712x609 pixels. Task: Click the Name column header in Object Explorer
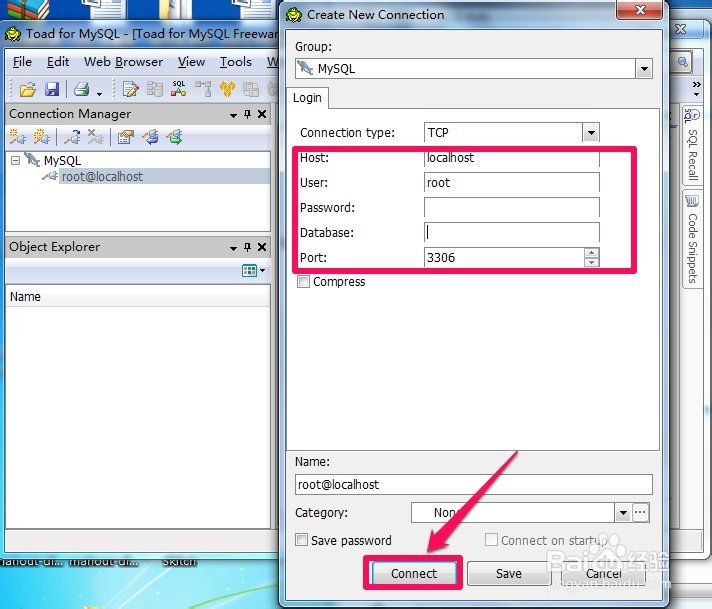coord(138,297)
